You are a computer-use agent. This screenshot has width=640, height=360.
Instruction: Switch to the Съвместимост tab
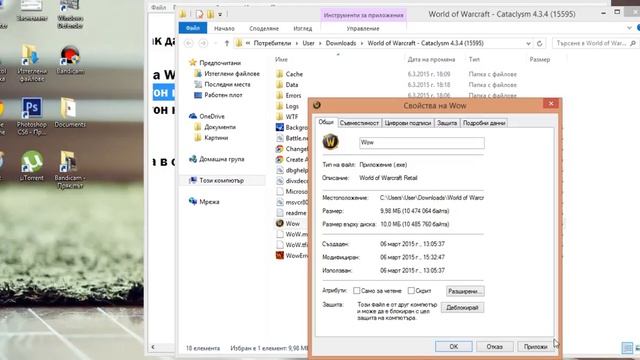359,123
